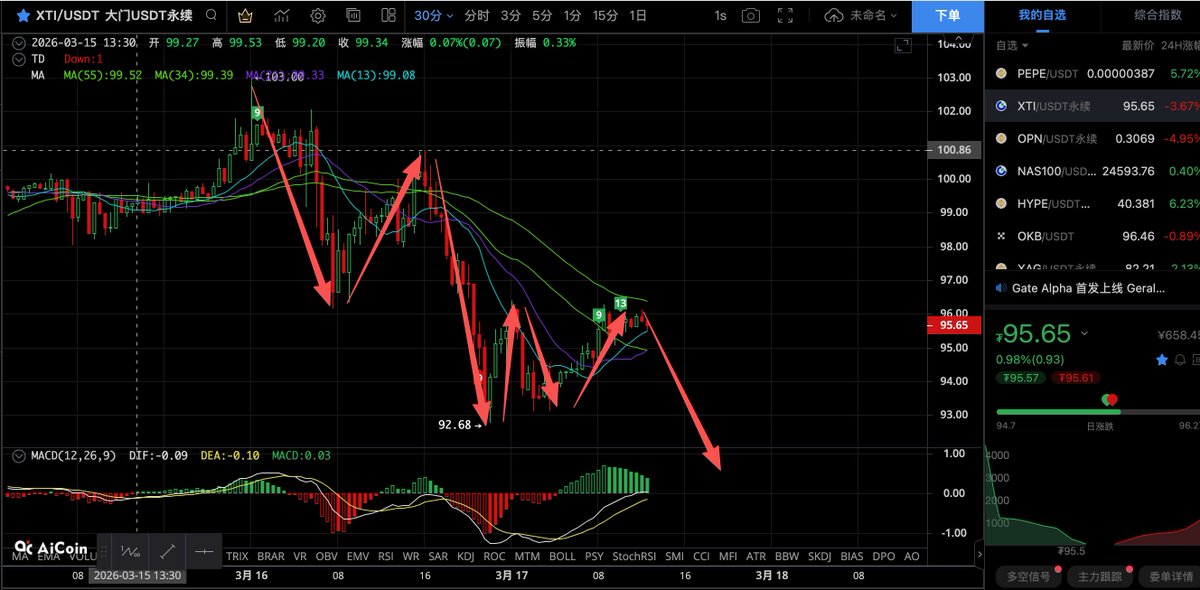
Task: Select the 1日 timeframe
Action: tap(638, 16)
